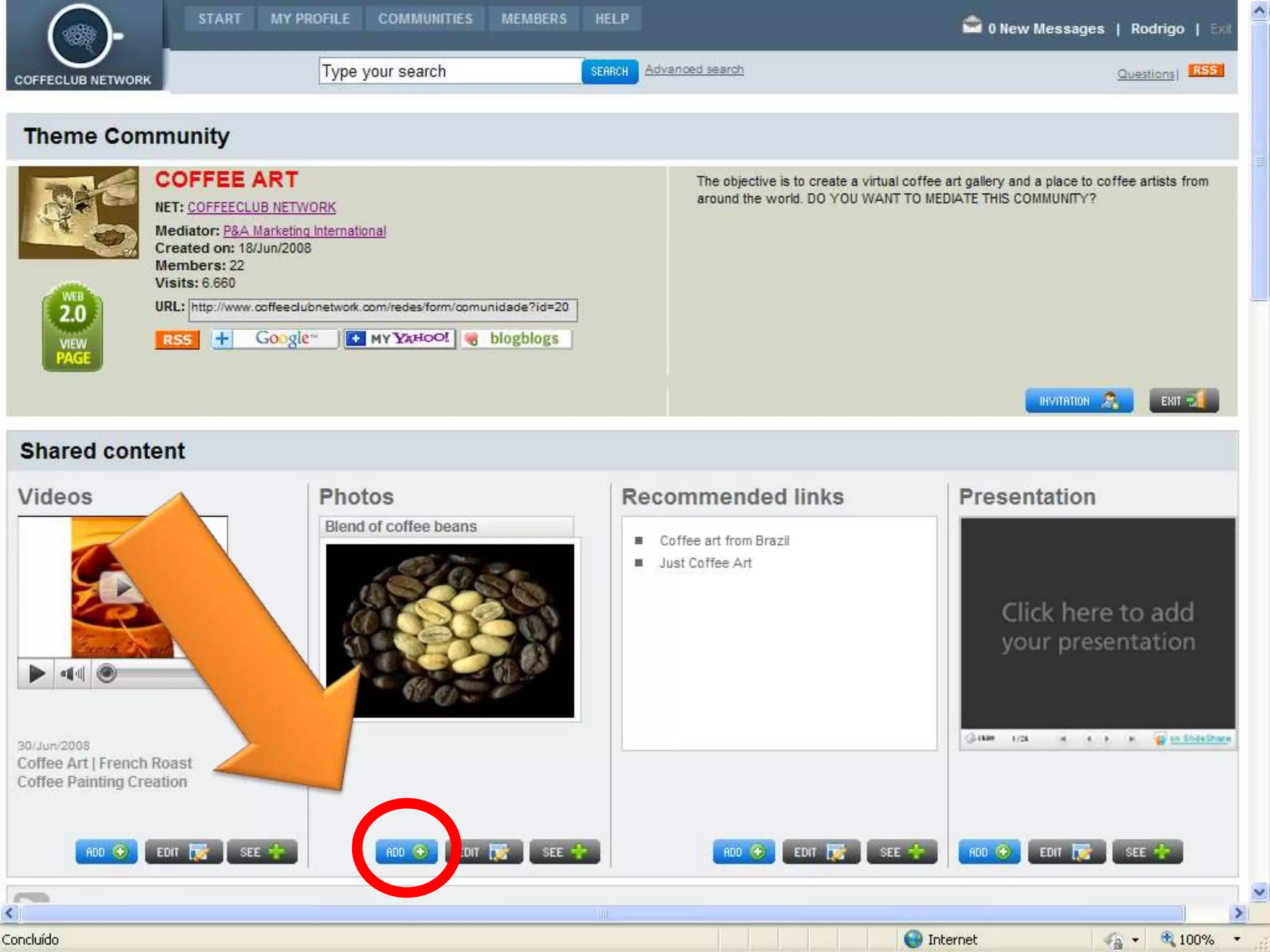
Task: Click the Type your search field
Action: [450, 71]
